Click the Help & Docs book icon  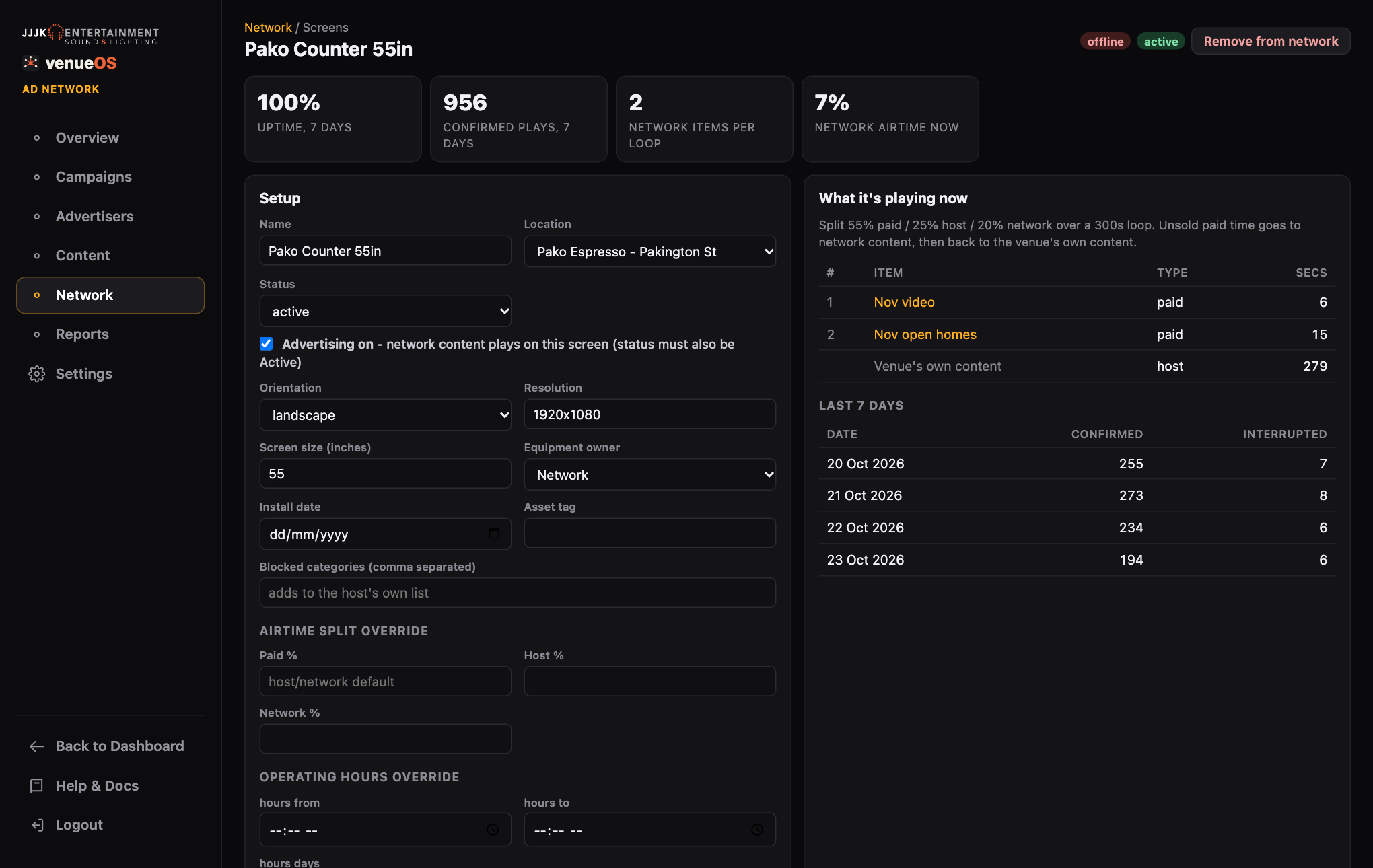pyautogui.click(x=36, y=786)
